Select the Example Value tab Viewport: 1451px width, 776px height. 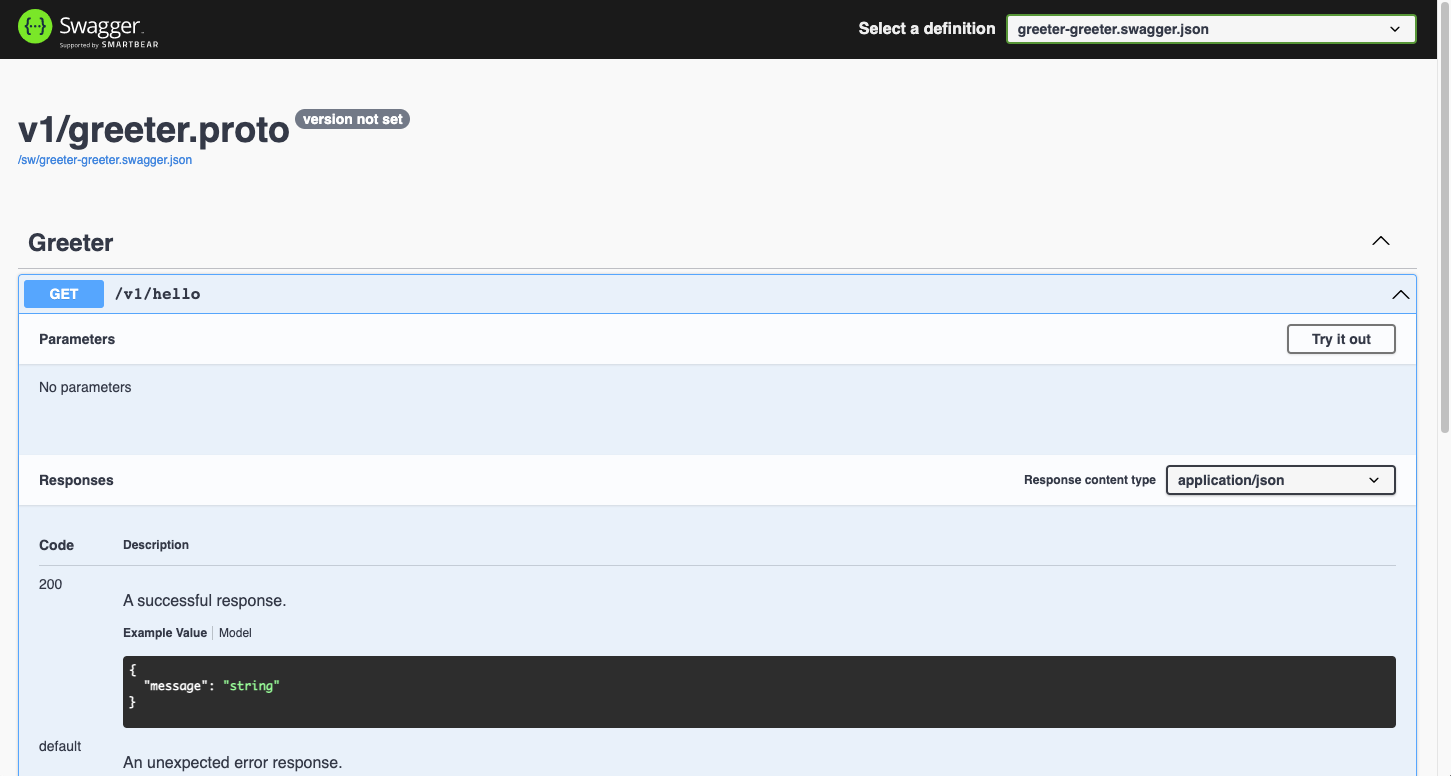coord(164,633)
